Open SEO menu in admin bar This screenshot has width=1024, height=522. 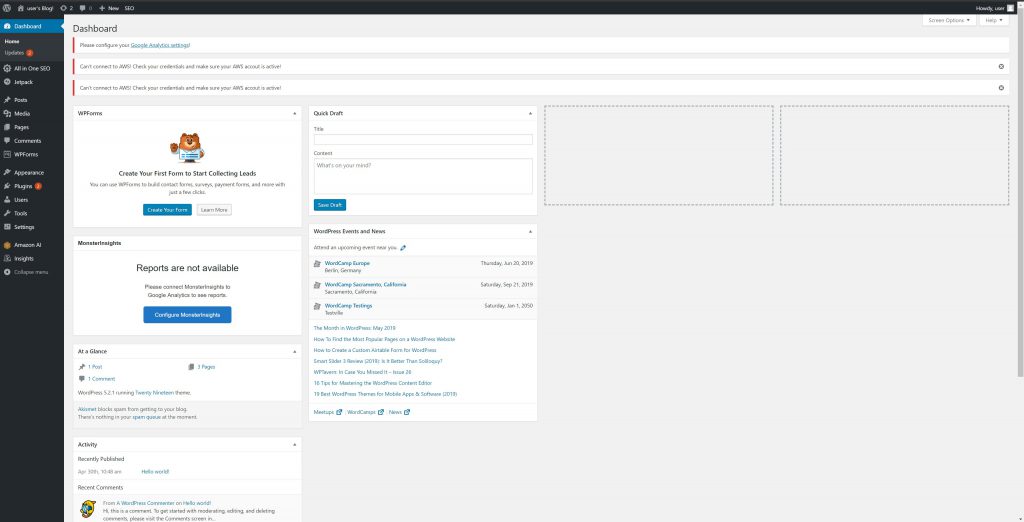pyautogui.click(x=129, y=8)
